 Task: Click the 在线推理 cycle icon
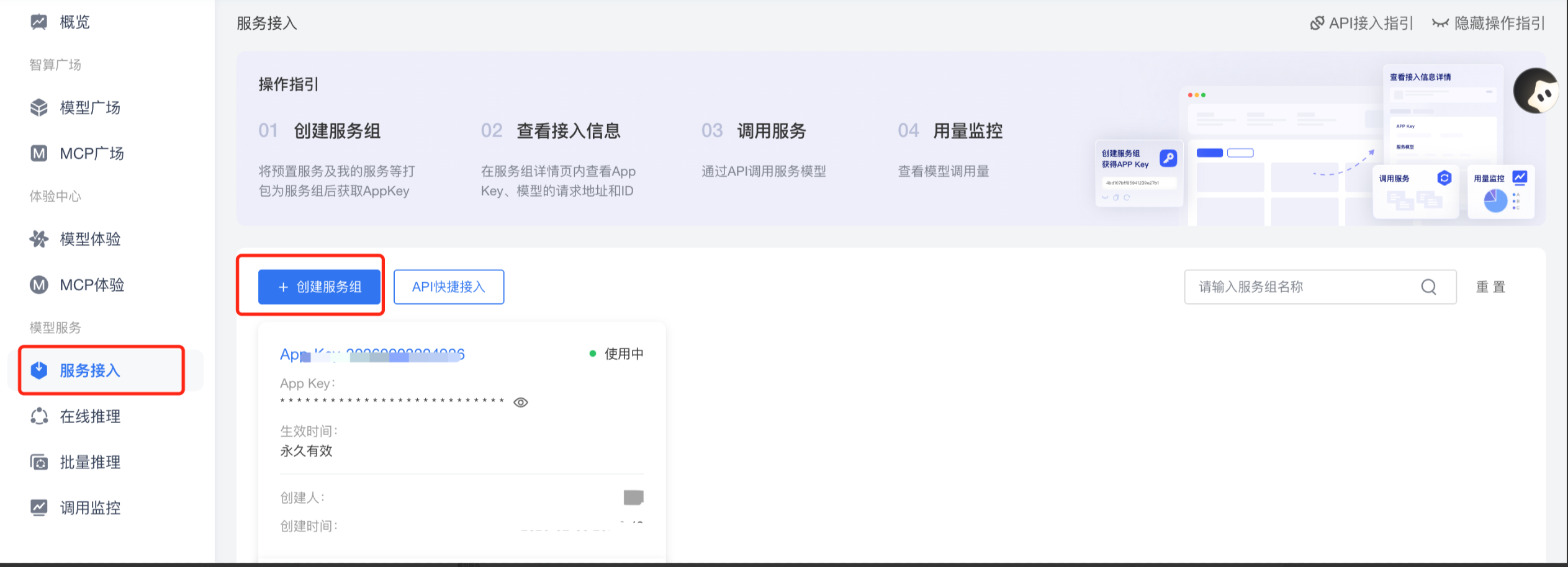[x=38, y=416]
